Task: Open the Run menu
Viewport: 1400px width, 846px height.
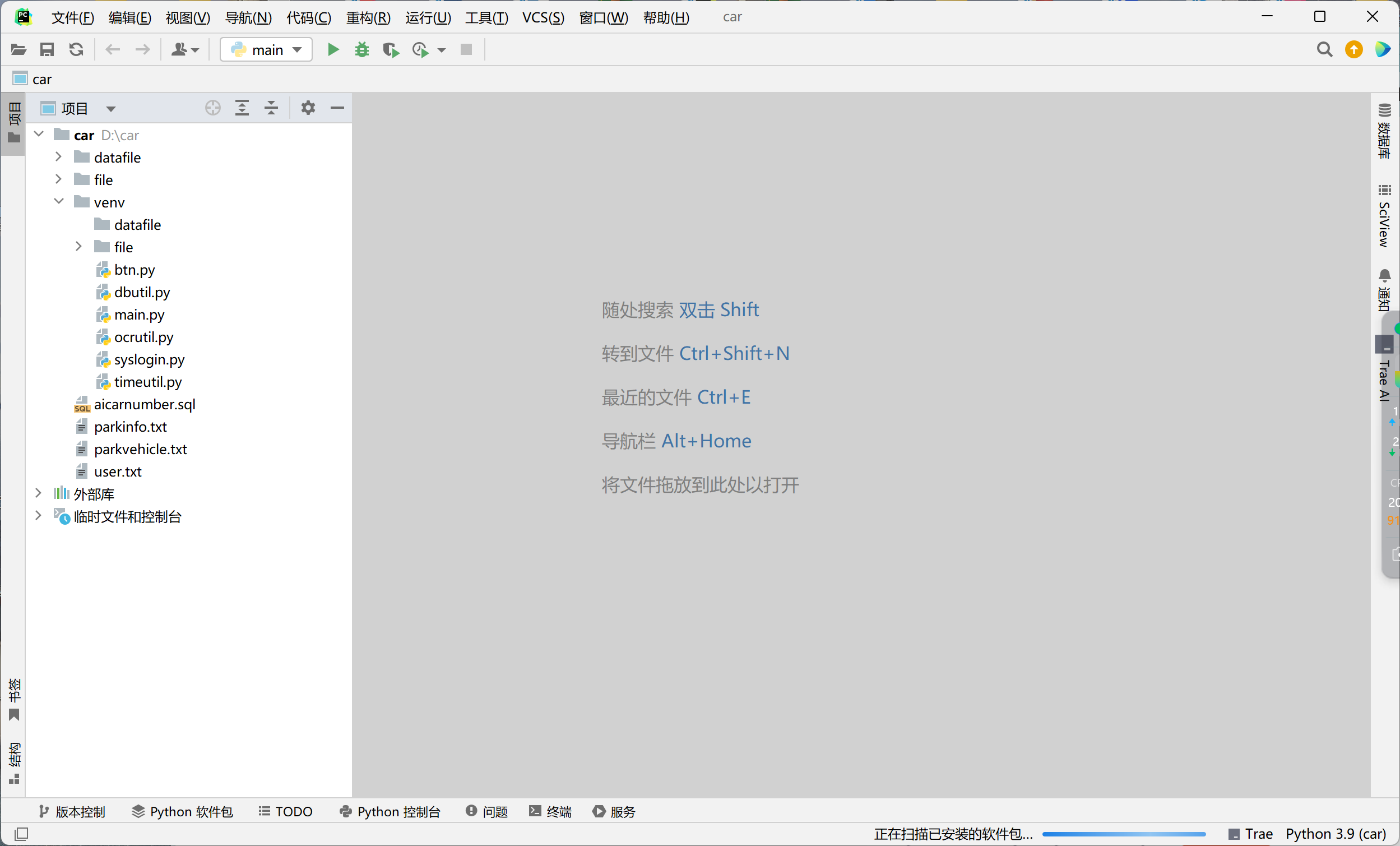Action: click(x=428, y=17)
